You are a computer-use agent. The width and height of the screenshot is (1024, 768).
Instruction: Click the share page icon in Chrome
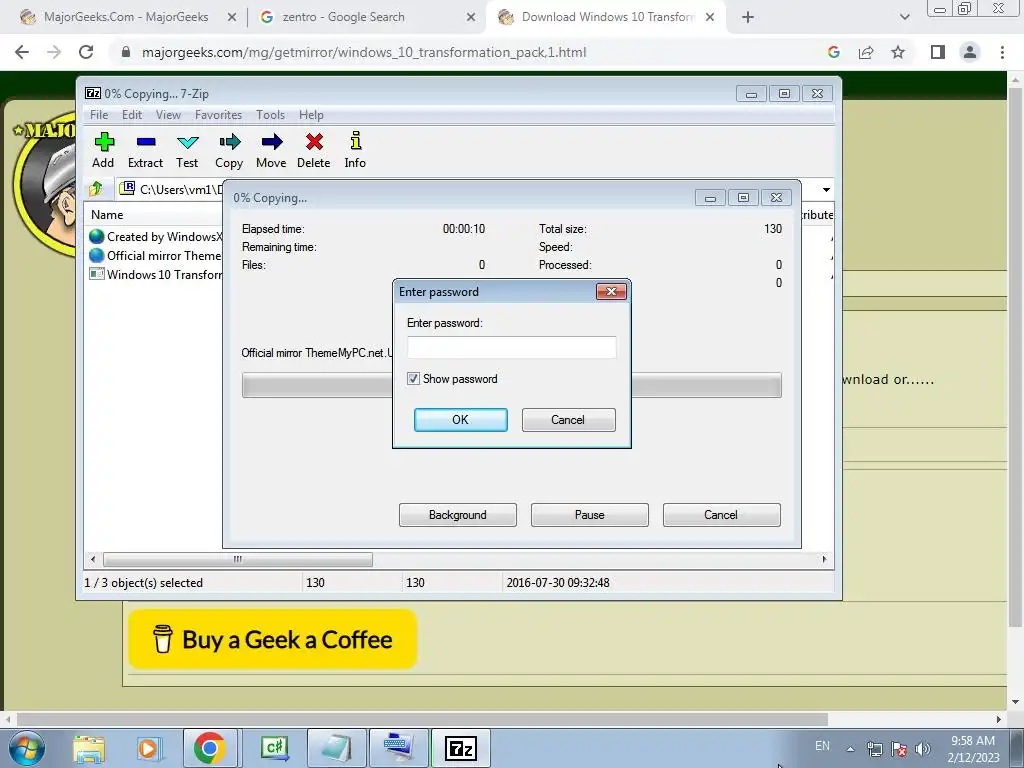tap(866, 52)
